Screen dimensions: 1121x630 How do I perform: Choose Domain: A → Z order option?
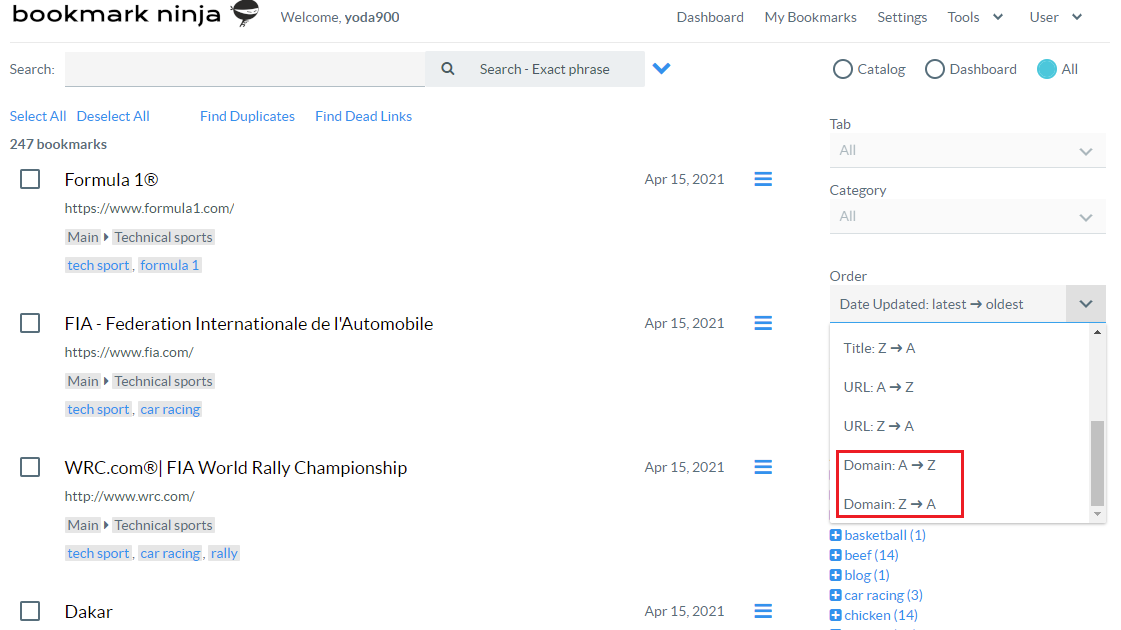click(890, 465)
